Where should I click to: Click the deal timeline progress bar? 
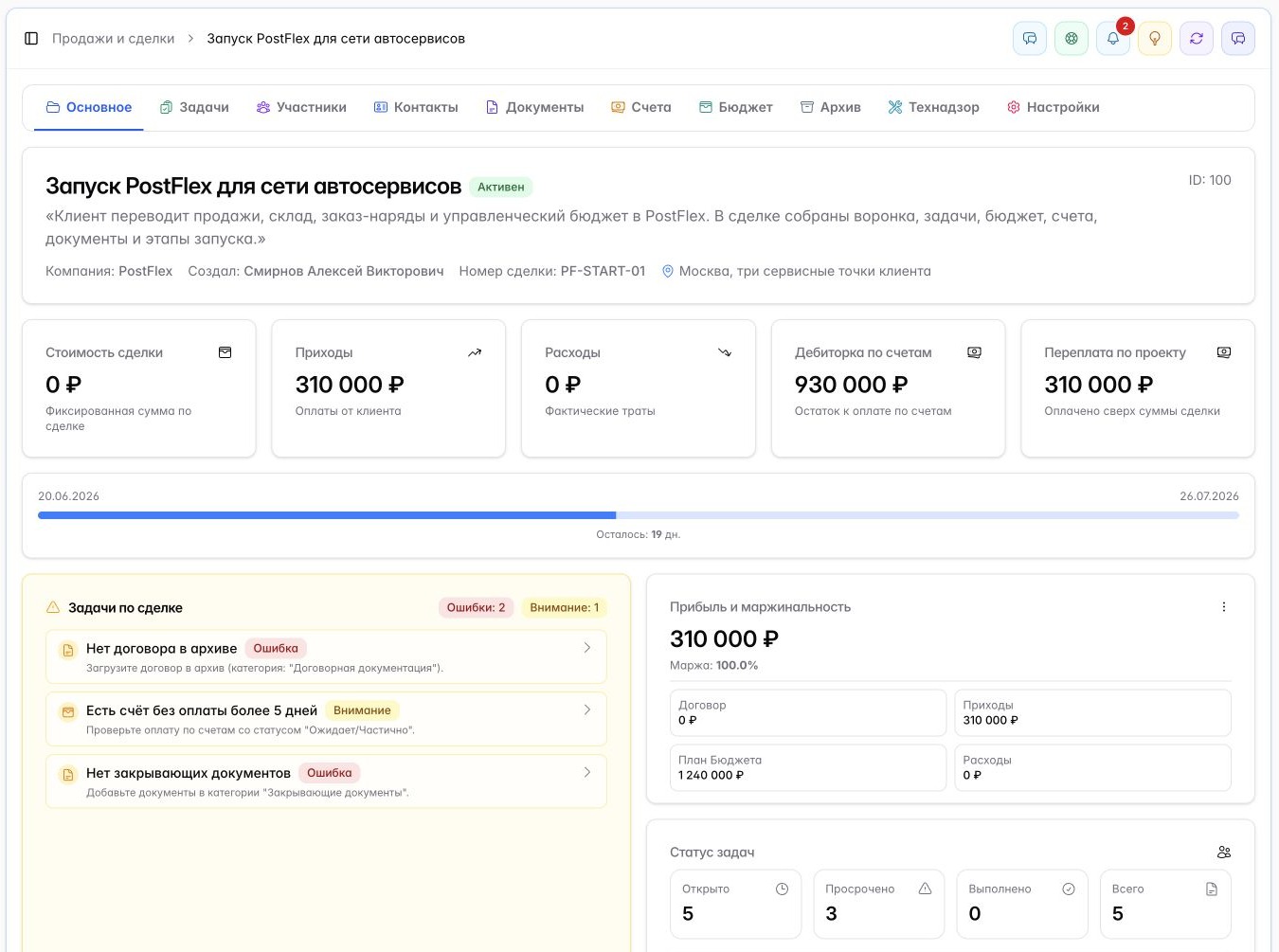click(639, 515)
